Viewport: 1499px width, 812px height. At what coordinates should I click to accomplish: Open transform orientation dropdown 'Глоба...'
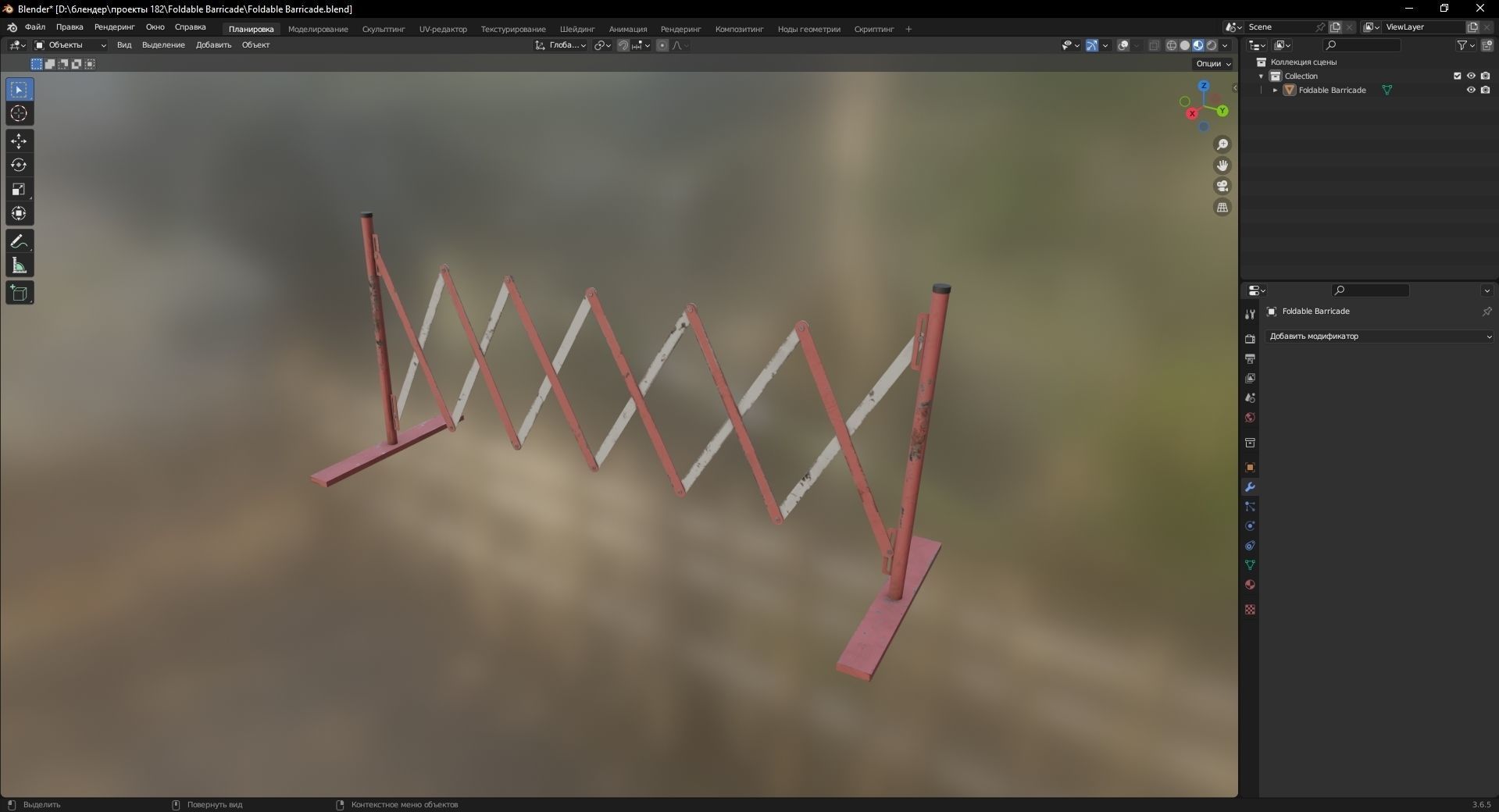click(561, 45)
